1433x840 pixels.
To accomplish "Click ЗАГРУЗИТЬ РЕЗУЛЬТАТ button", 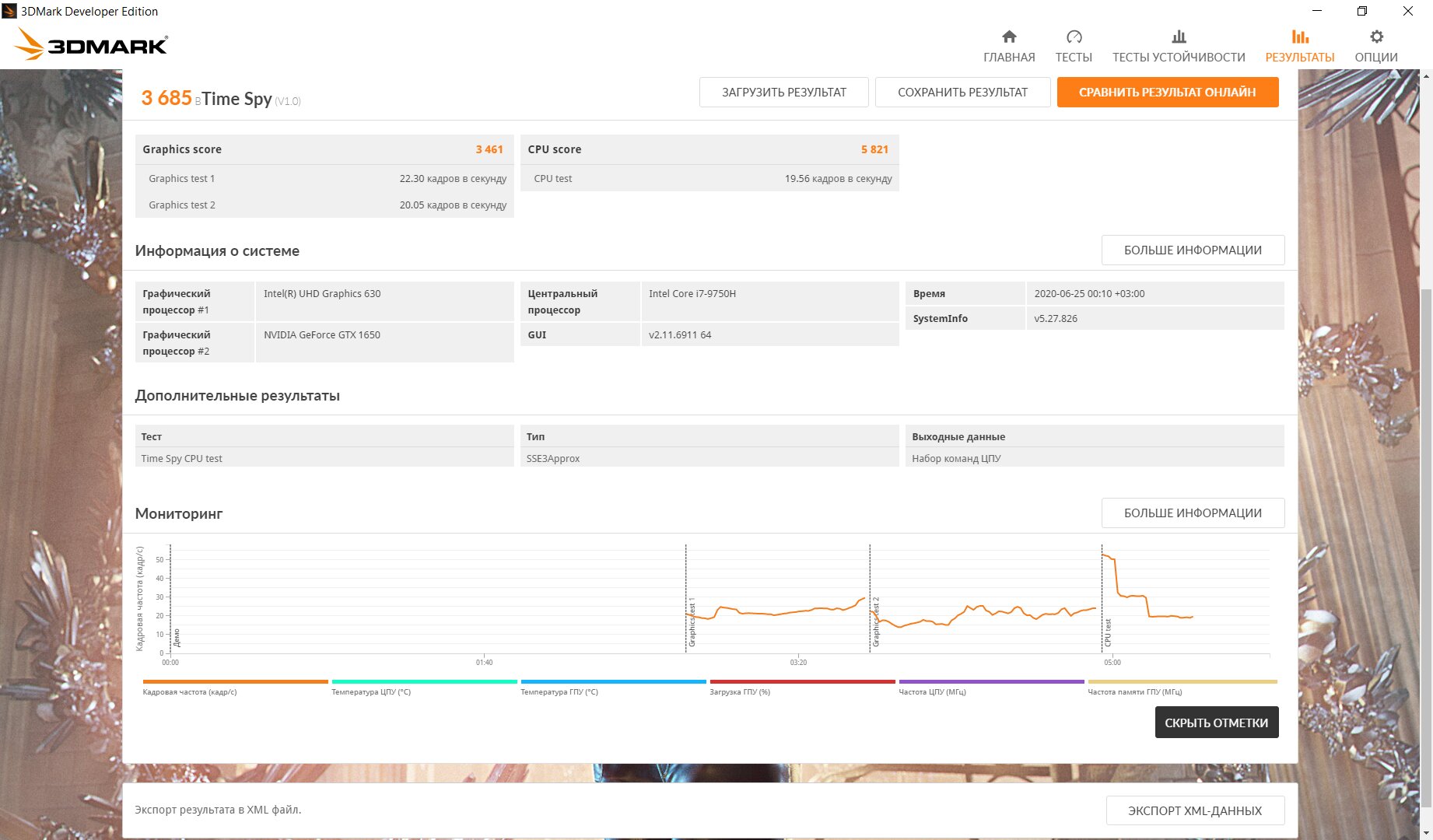I will click(784, 92).
